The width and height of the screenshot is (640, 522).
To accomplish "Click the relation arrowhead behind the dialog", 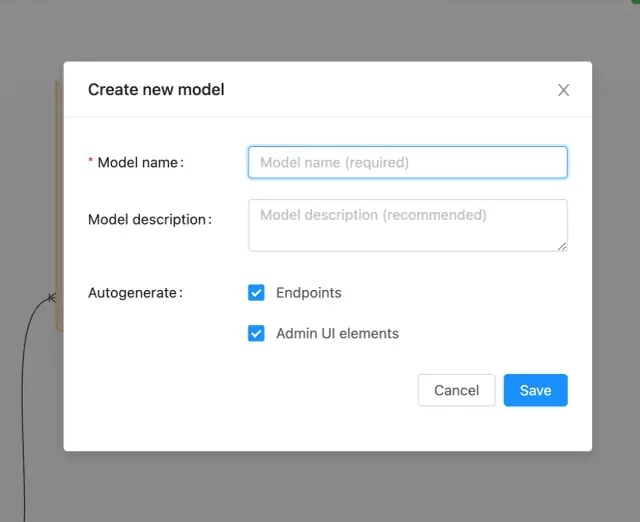I will 51,297.
